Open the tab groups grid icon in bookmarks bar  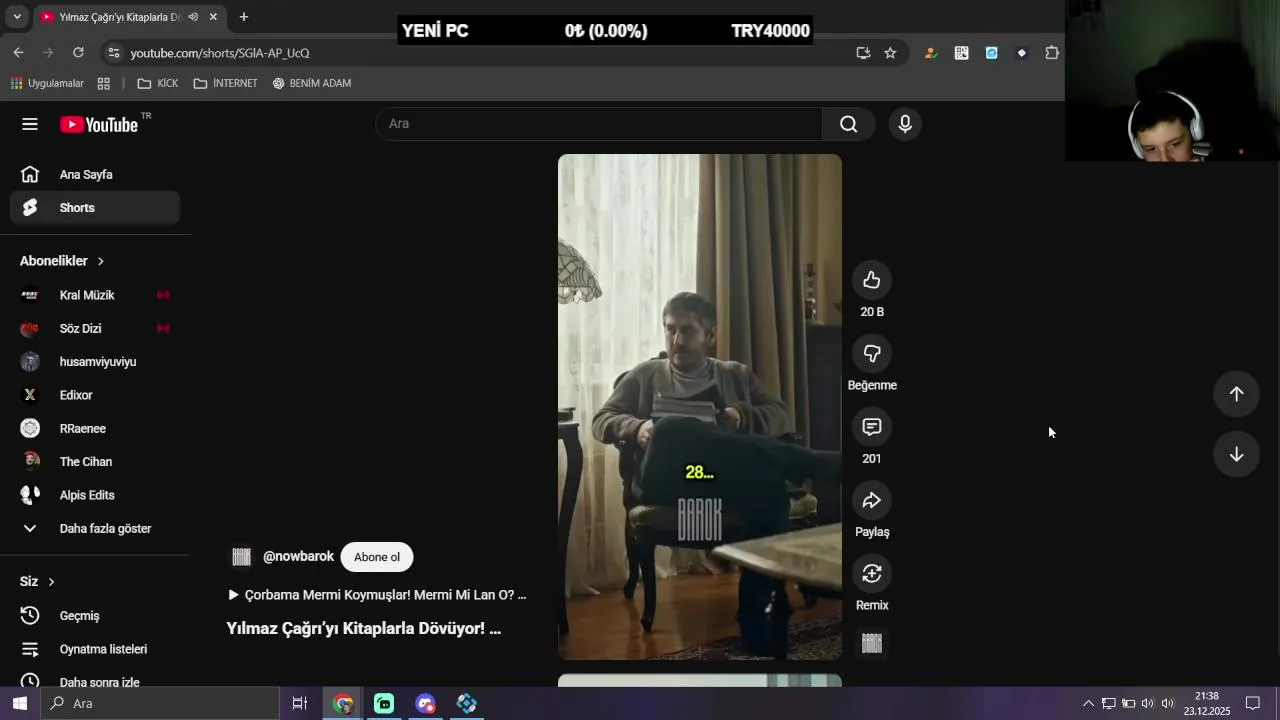pyautogui.click(x=104, y=83)
